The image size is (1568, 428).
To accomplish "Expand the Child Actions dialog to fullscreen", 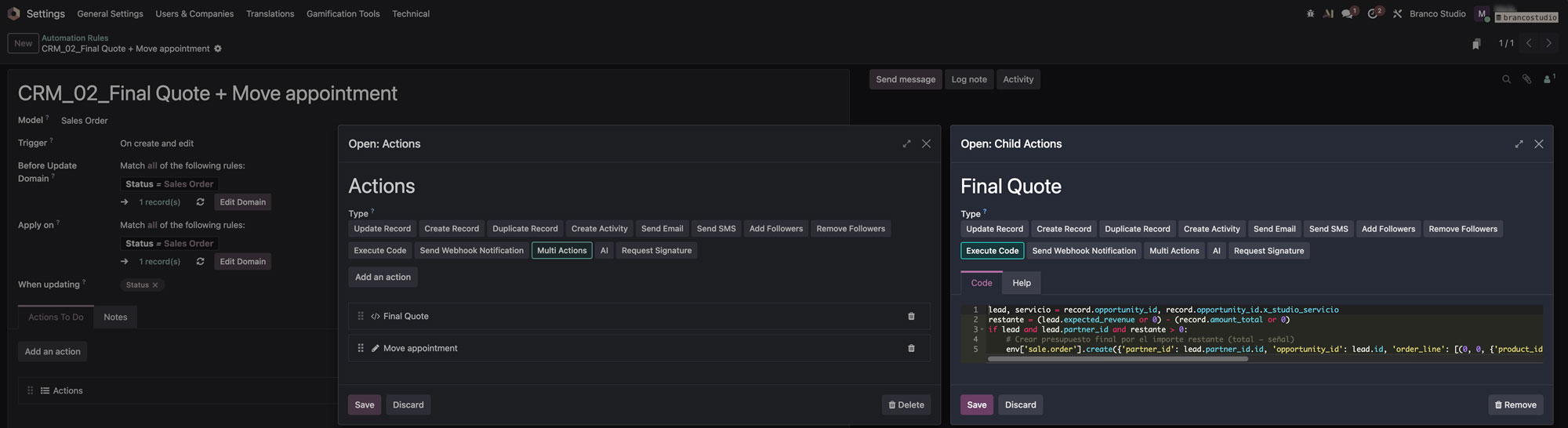I will tap(1519, 144).
